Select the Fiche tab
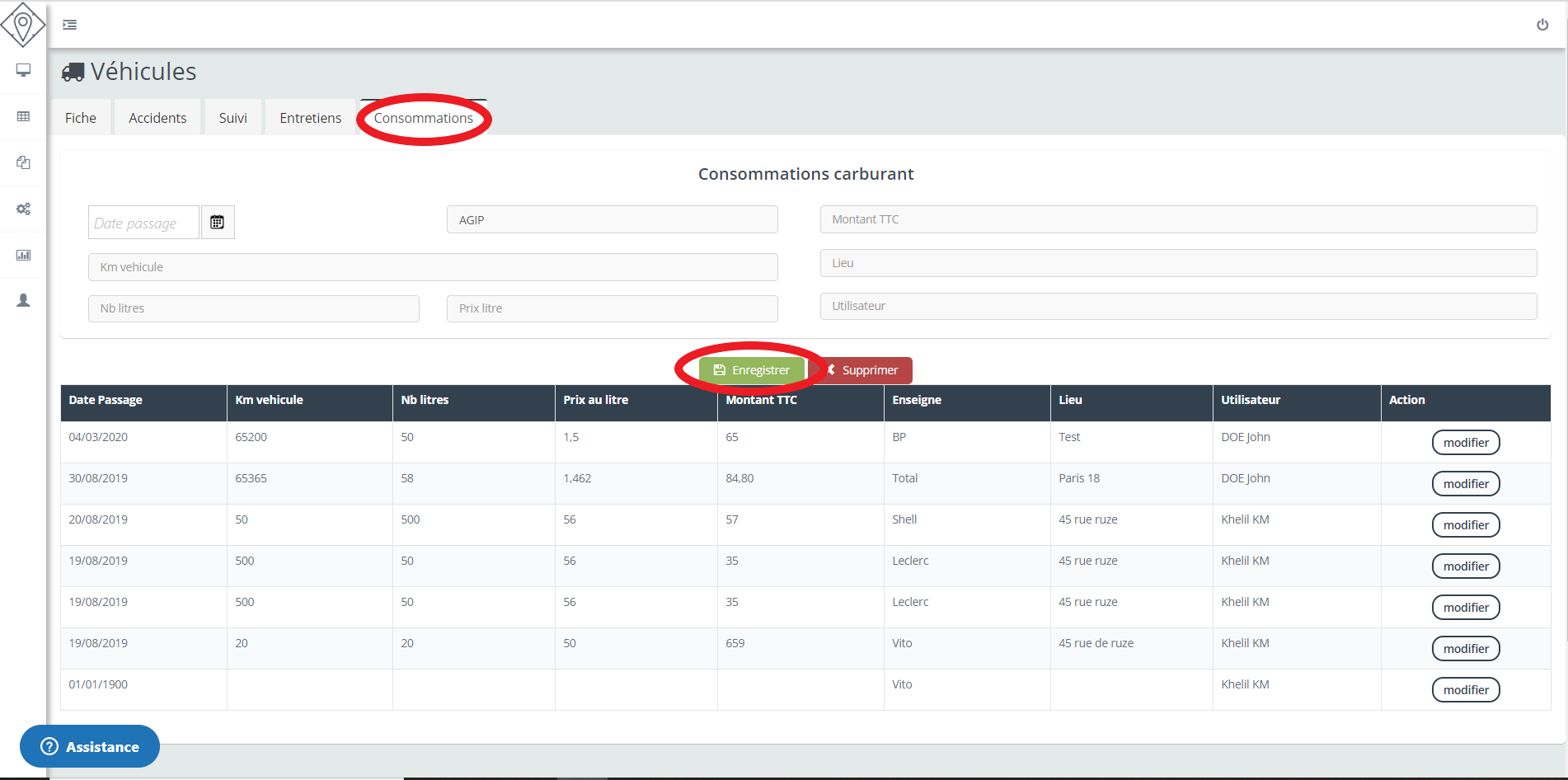 [81, 118]
